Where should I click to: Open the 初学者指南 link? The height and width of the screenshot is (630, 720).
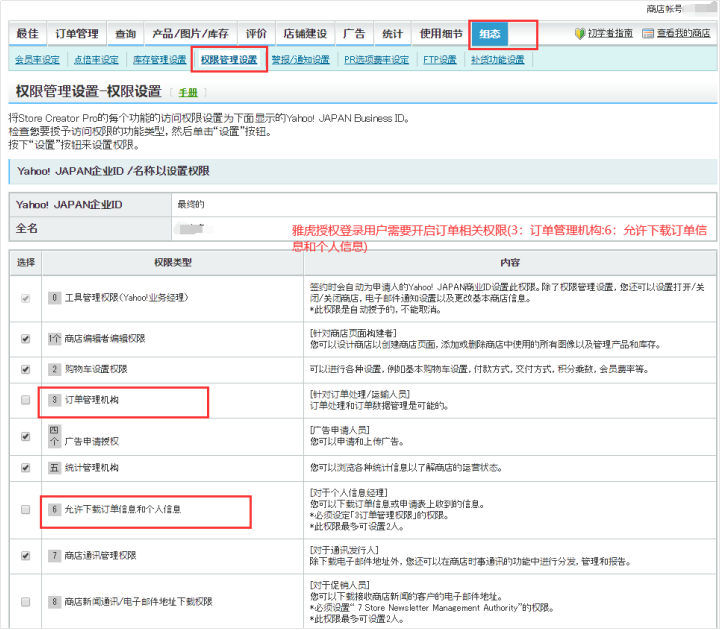[610, 34]
